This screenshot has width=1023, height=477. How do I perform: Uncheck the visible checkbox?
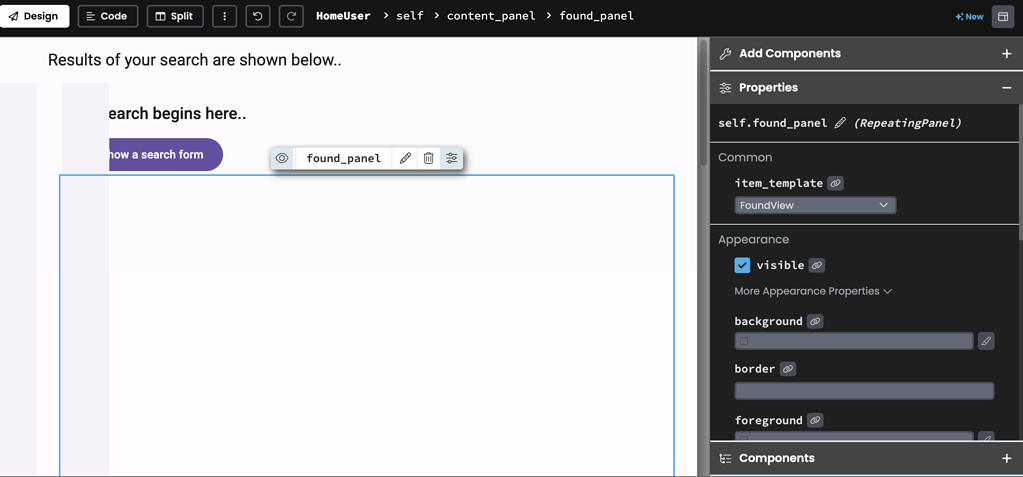[742, 265]
